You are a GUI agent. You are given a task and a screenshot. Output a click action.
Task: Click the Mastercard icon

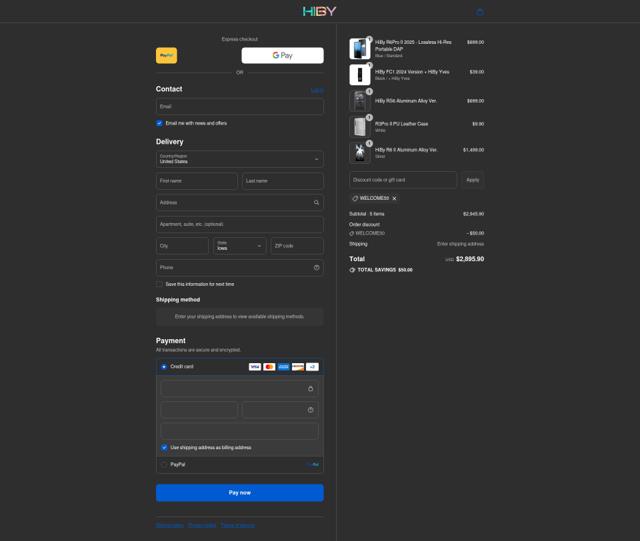(269, 367)
